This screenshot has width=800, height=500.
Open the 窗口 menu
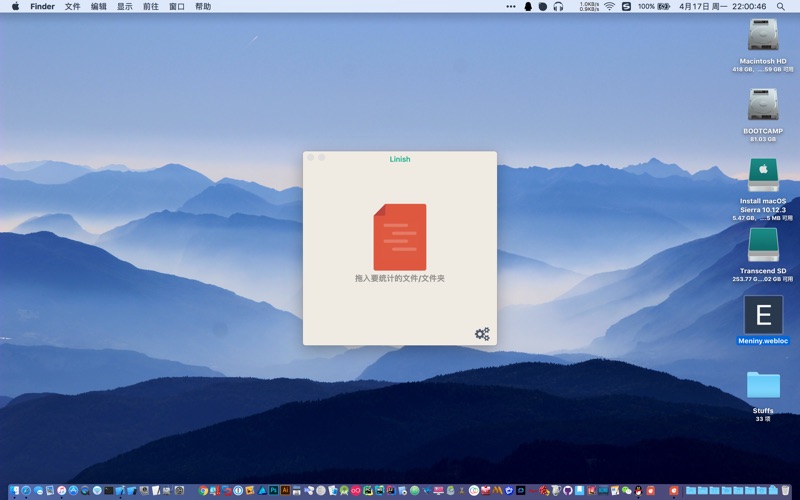[177, 6]
